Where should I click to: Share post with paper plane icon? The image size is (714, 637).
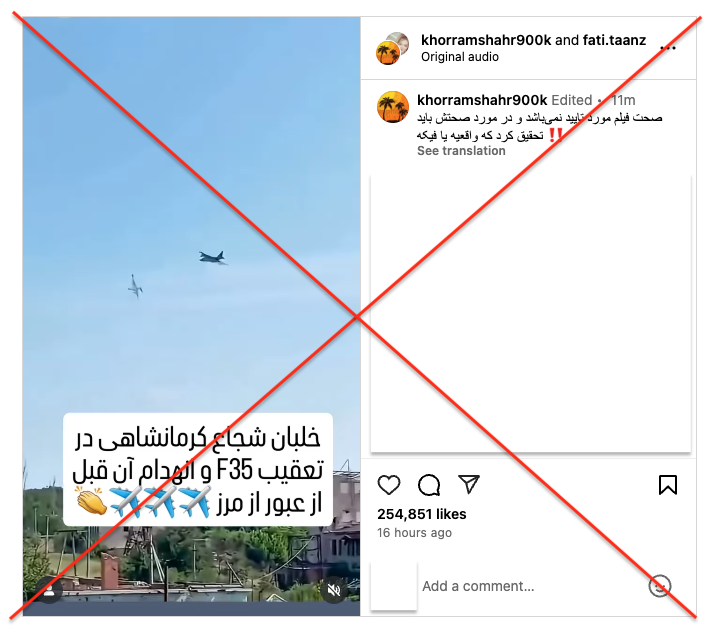469,484
